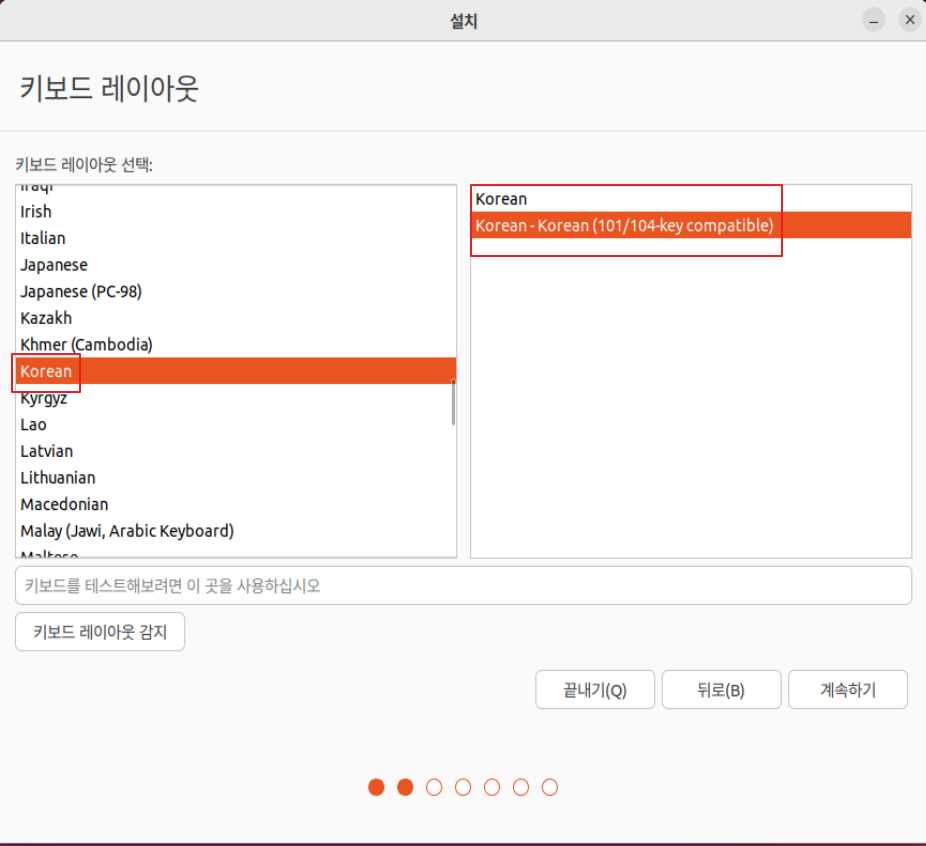Click the keyboard test input field
The height and width of the screenshot is (846, 926).
tap(463, 585)
